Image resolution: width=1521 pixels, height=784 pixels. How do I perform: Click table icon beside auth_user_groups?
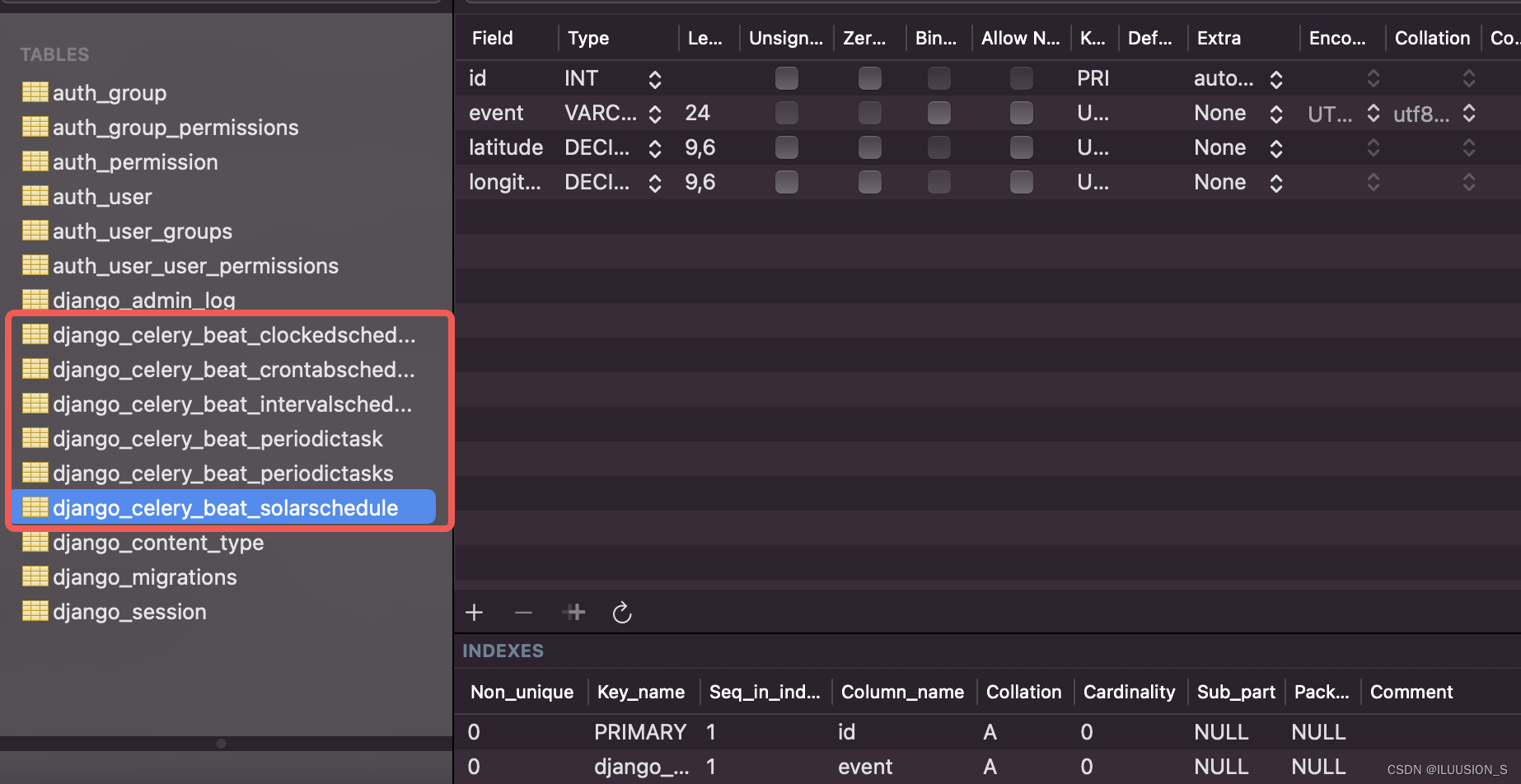pos(35,231)
